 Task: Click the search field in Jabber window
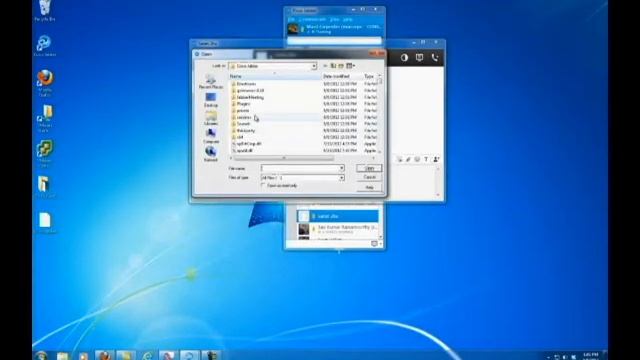point(334,40)
